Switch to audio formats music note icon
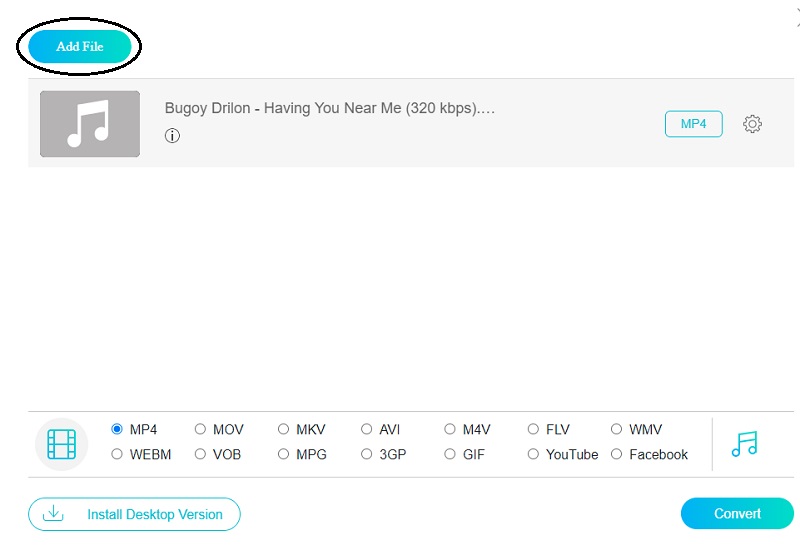This screenshot has height=550, width=800. (x=745, y=443)
